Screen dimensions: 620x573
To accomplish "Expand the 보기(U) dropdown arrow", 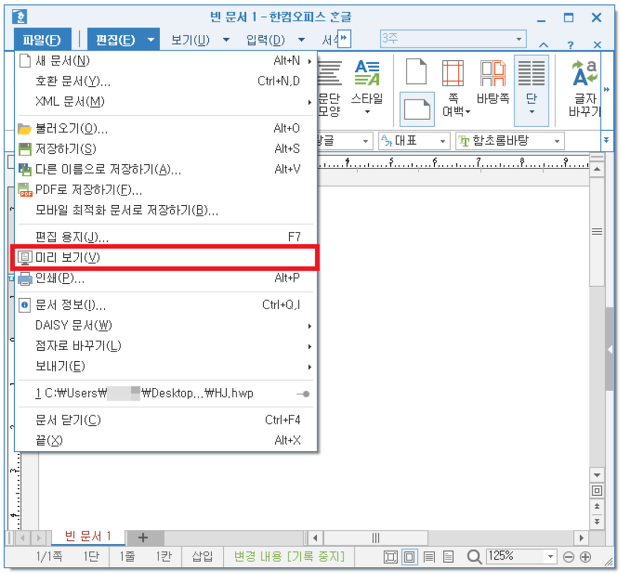I will click(x=226, y=40).
